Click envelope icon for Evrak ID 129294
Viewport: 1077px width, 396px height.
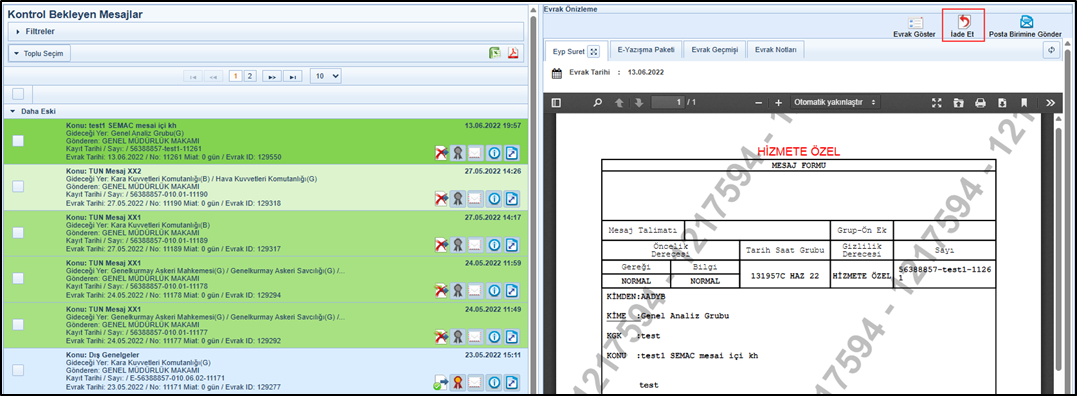tap(475, 290)
